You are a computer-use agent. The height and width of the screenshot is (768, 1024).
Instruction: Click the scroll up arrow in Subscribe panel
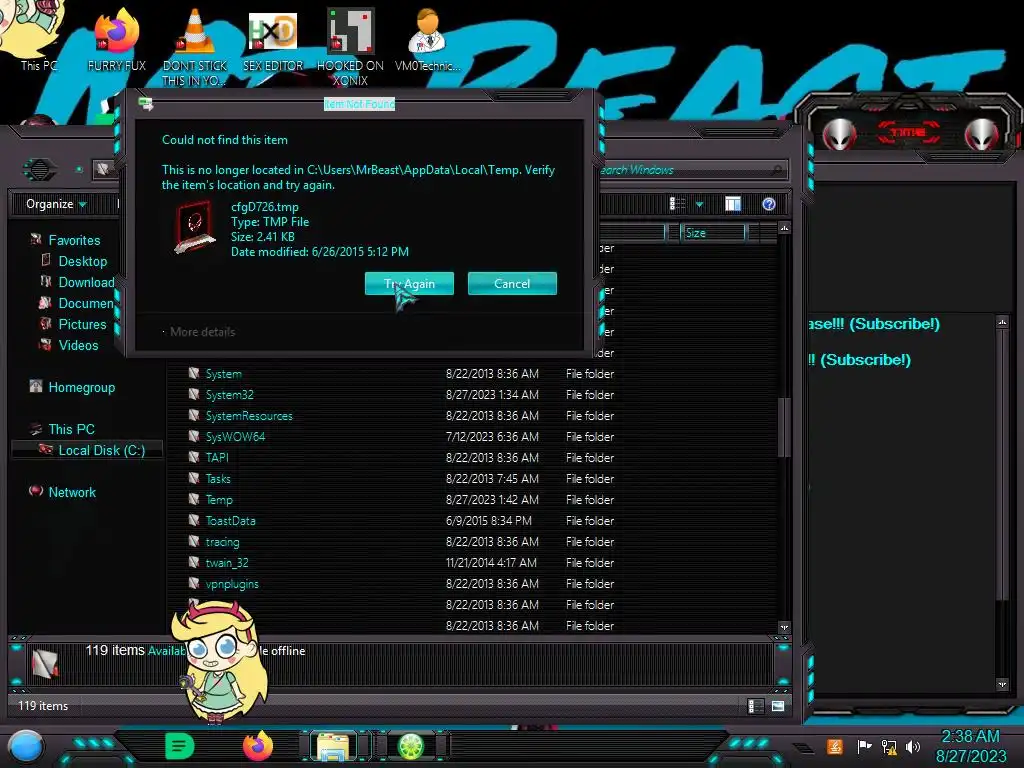(1002, 322)
